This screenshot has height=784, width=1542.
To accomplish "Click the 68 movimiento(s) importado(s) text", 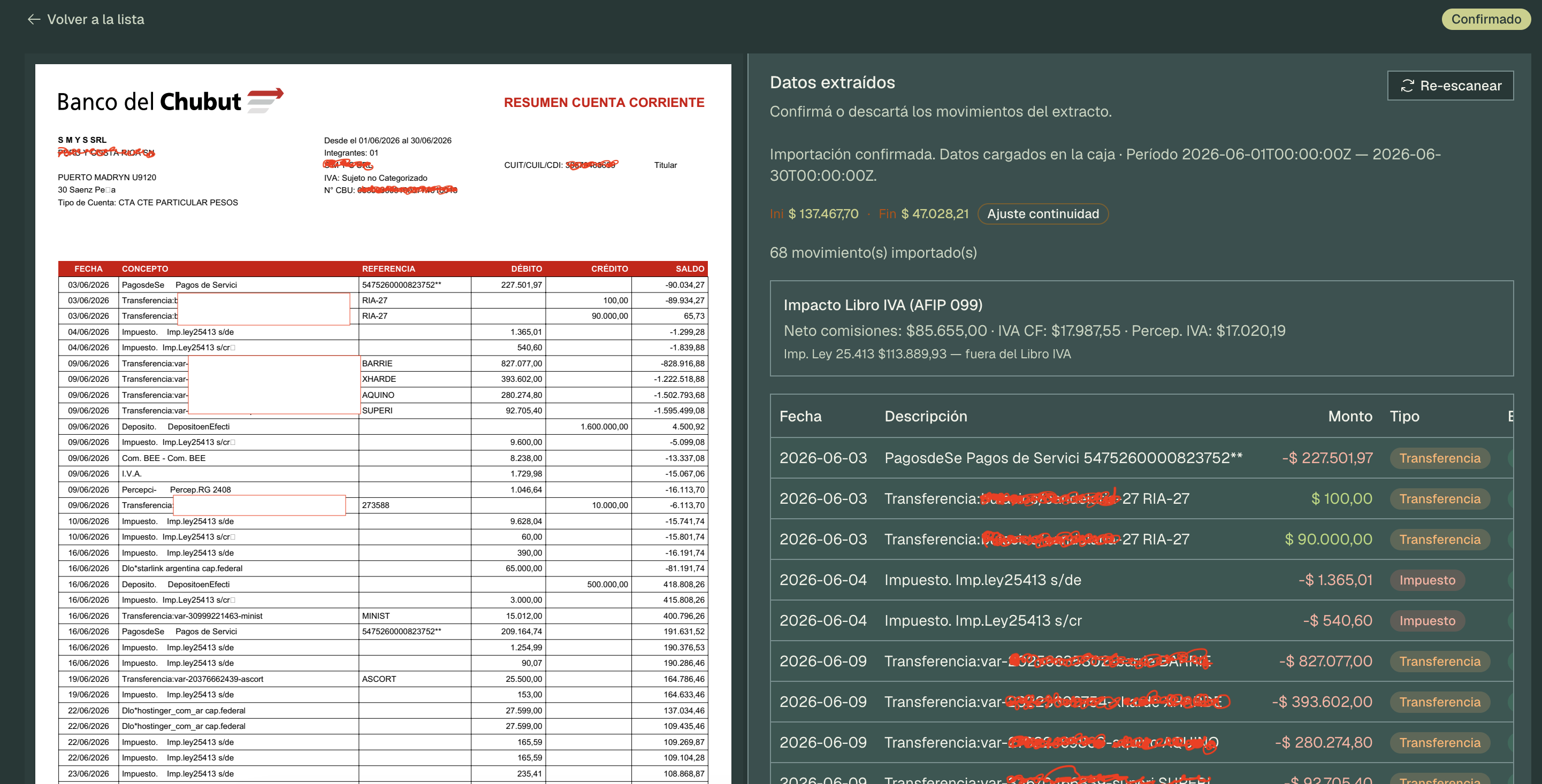I will pos(873,252).
